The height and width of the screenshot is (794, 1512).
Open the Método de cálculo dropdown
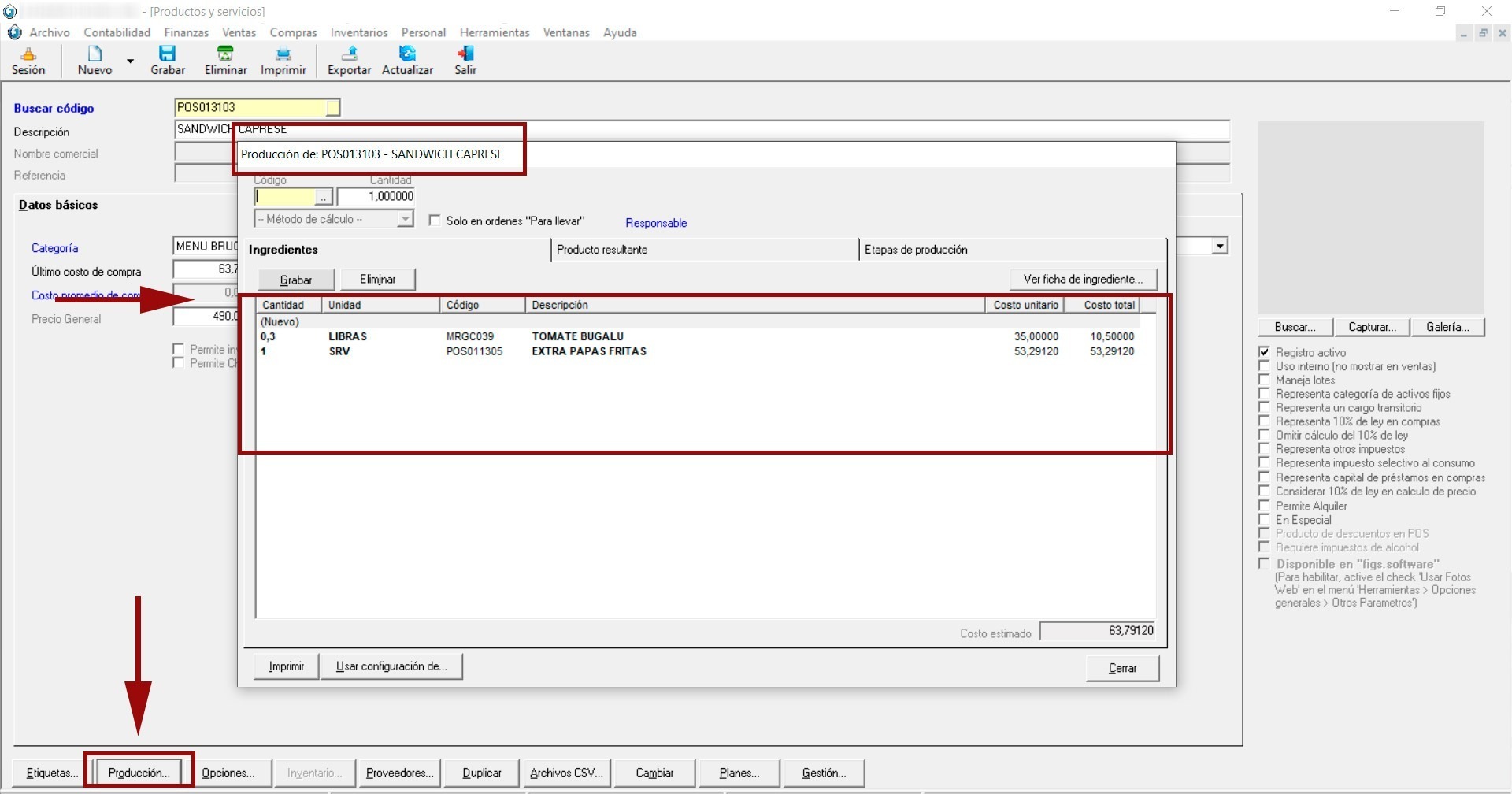[x=405, y=219]
